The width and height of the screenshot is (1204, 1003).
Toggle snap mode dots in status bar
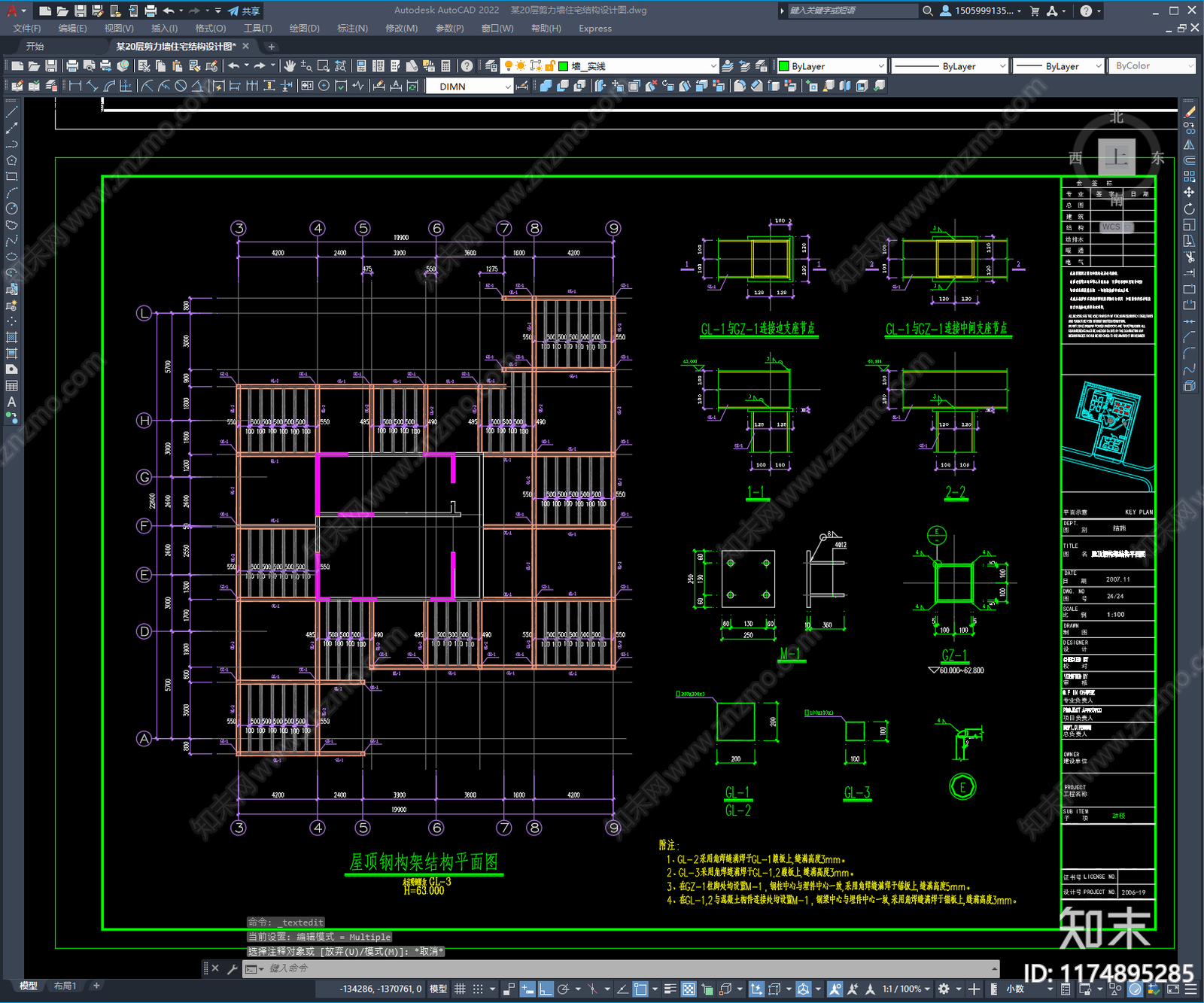pos(478,989)
